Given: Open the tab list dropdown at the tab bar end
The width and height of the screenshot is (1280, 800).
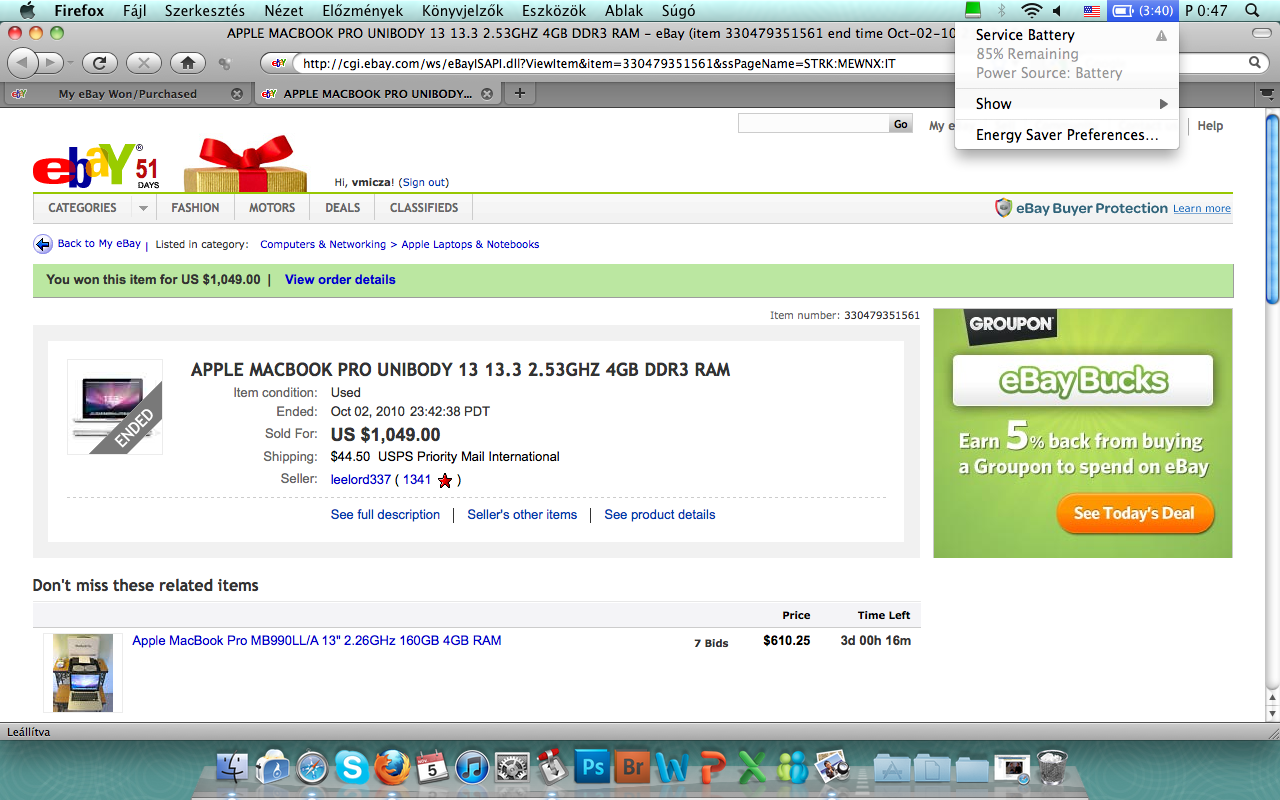Looking at the screenshot, I should (1266, 94).
